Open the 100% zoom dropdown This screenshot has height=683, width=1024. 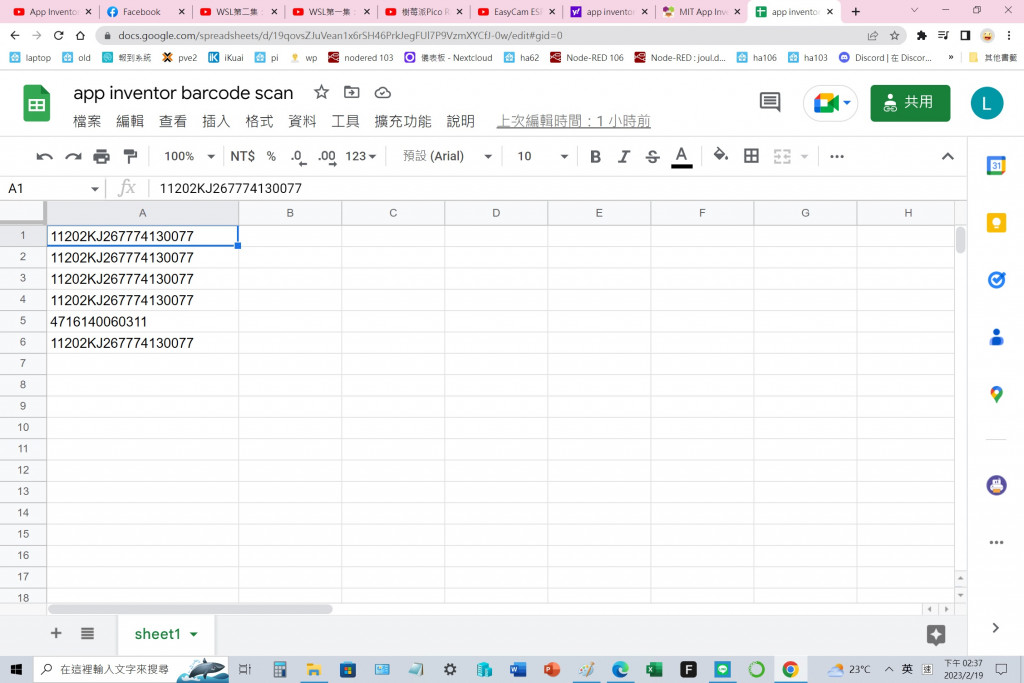[x=189, y=157]
